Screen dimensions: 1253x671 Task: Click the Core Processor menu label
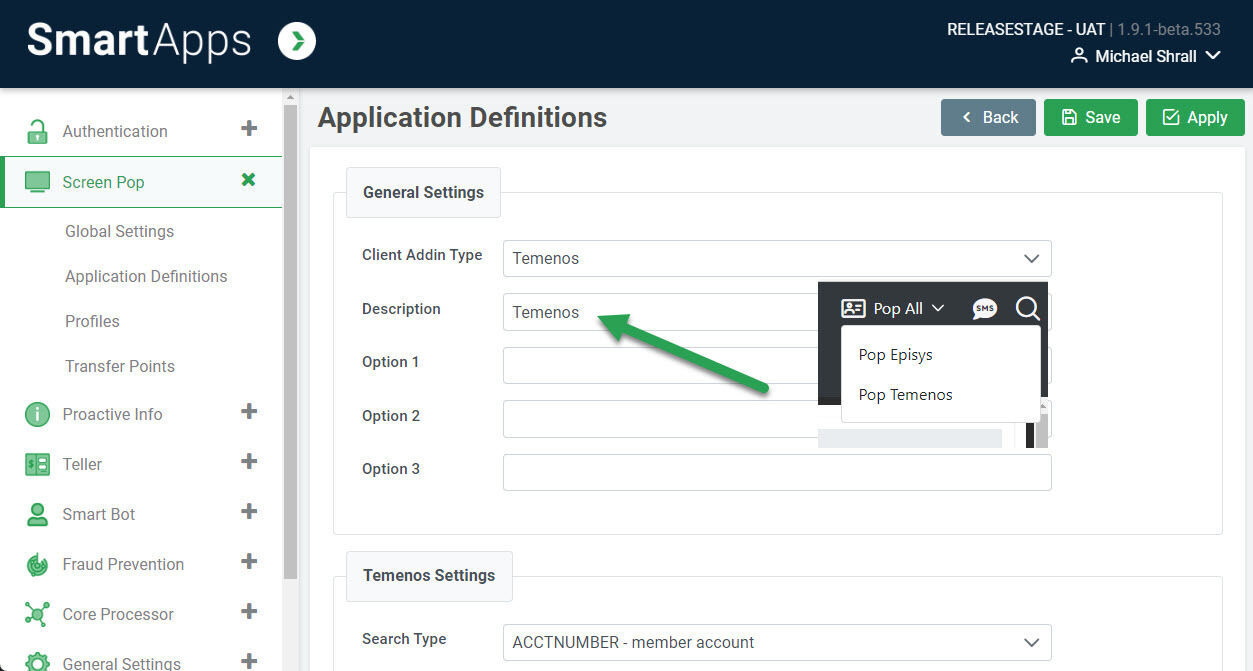118,614
